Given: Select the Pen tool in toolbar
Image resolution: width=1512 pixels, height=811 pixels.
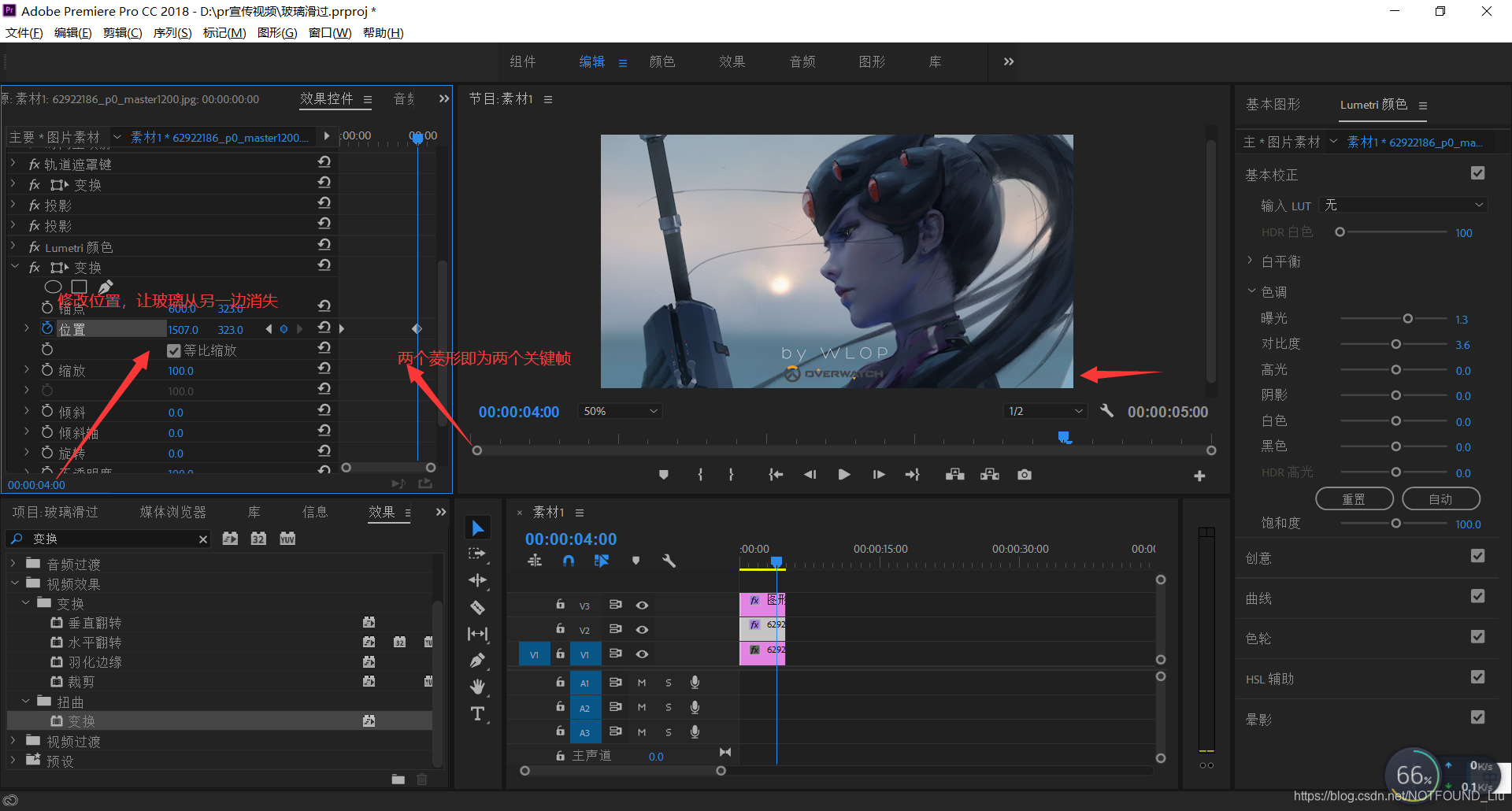Looking at the screenshot, I should 478,661.
